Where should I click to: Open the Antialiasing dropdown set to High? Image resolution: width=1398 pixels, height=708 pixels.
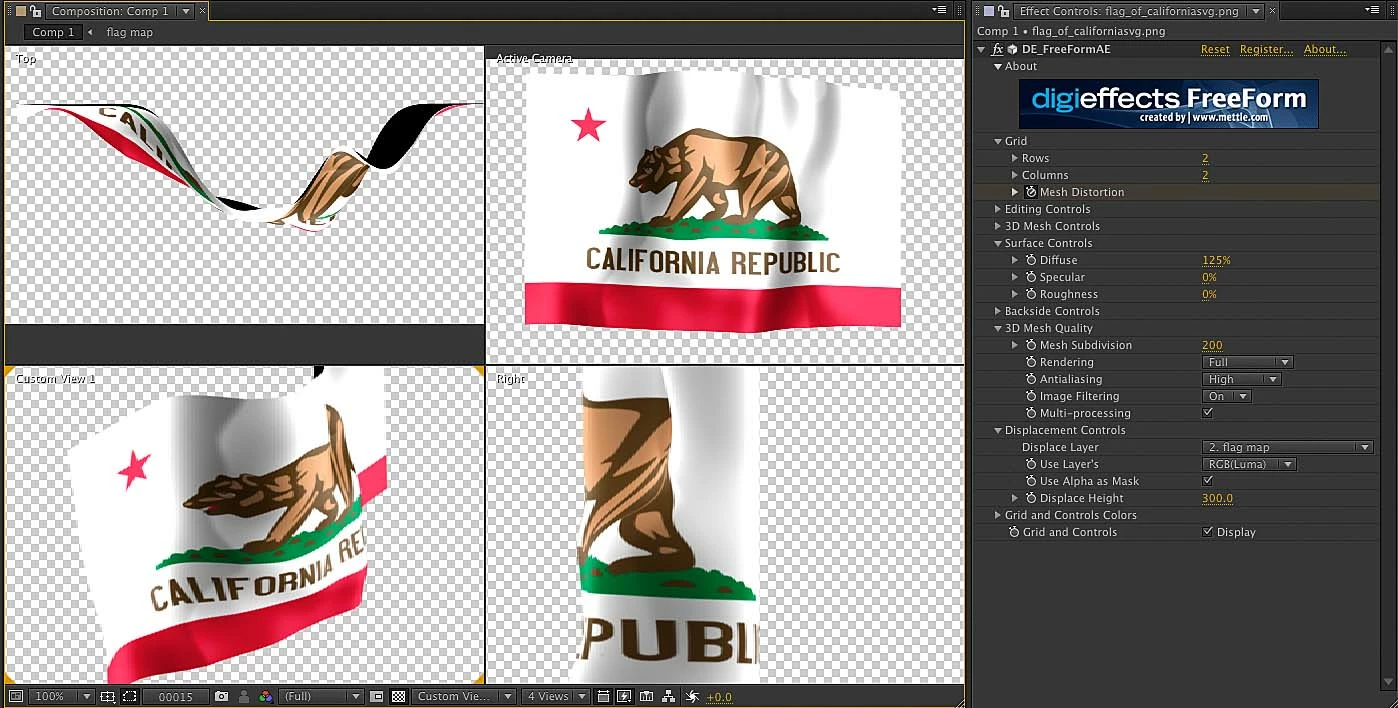tap(1241, 379)
